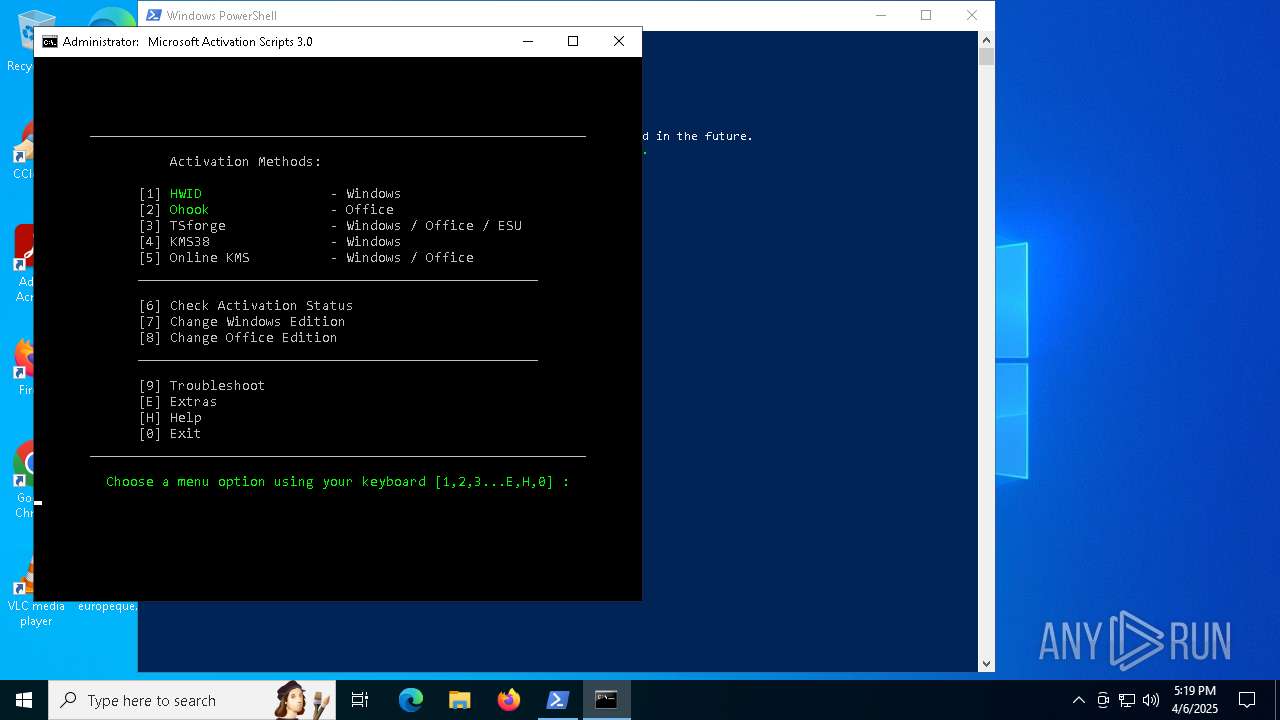The image size is (1280, 720).
Task: Click the TSforge menu line
Action: pyautogui.click(x=331, y=225)
